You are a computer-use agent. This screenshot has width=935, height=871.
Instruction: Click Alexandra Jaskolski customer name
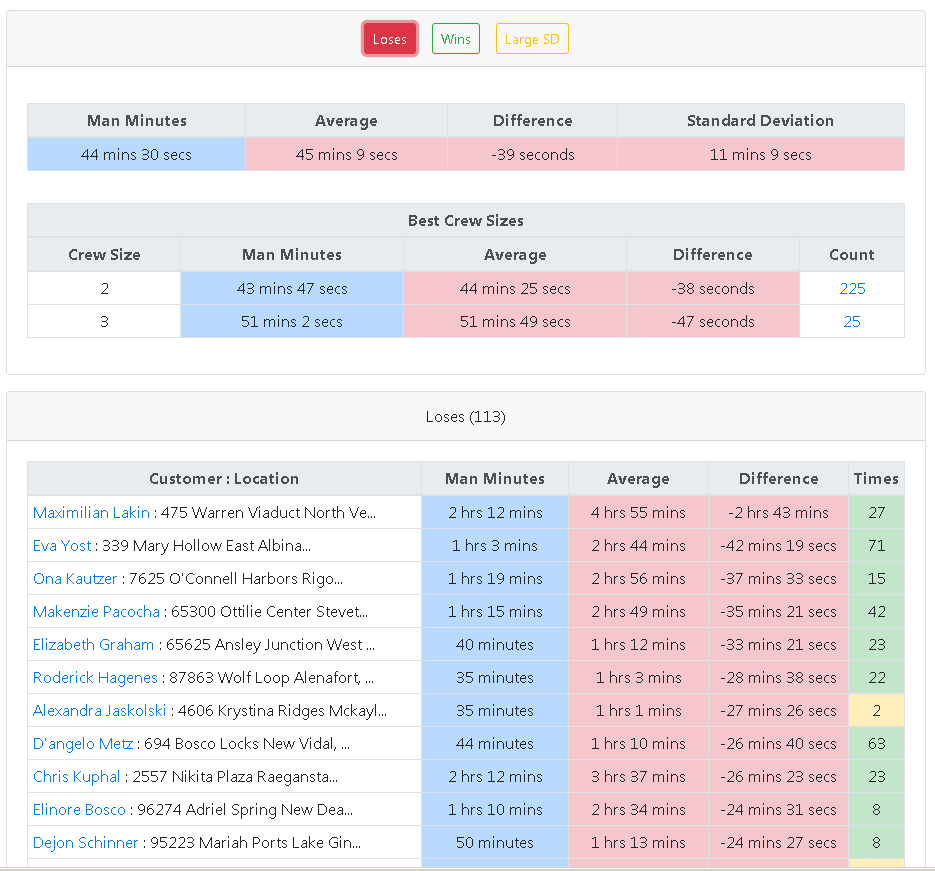click(99, 710)
